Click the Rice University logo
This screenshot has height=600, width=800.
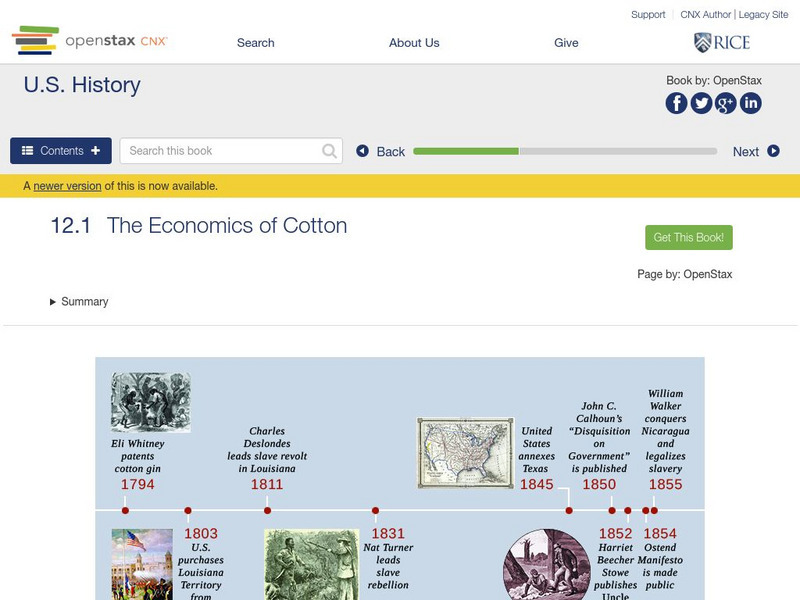[x=721, y=42]
